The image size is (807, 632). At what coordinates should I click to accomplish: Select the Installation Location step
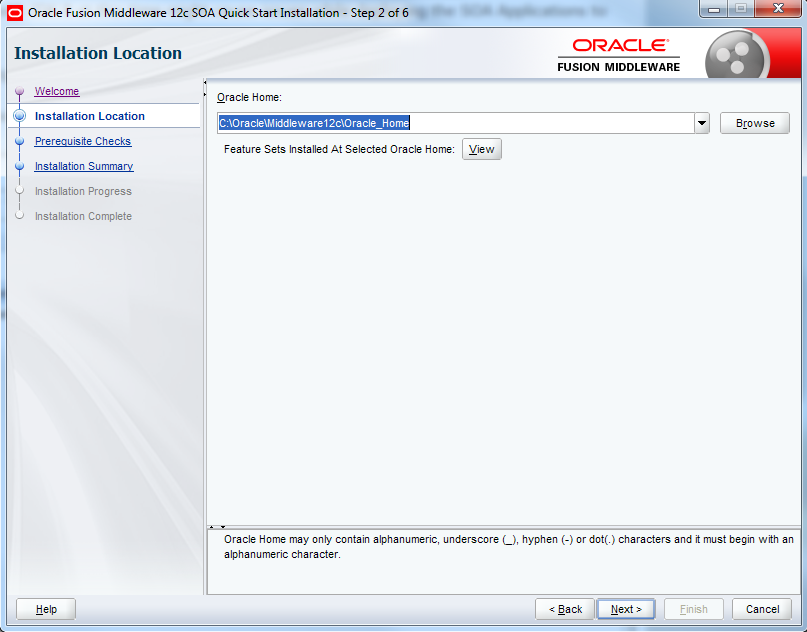pos(90,116)
